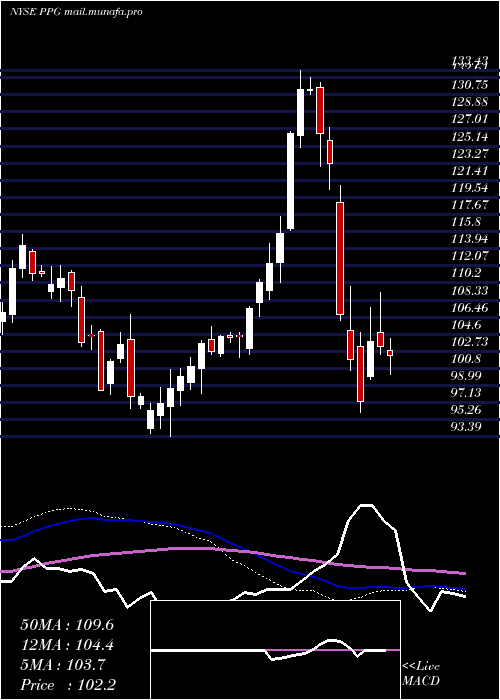Click the 115.8 price axis label

coord(466,222)
